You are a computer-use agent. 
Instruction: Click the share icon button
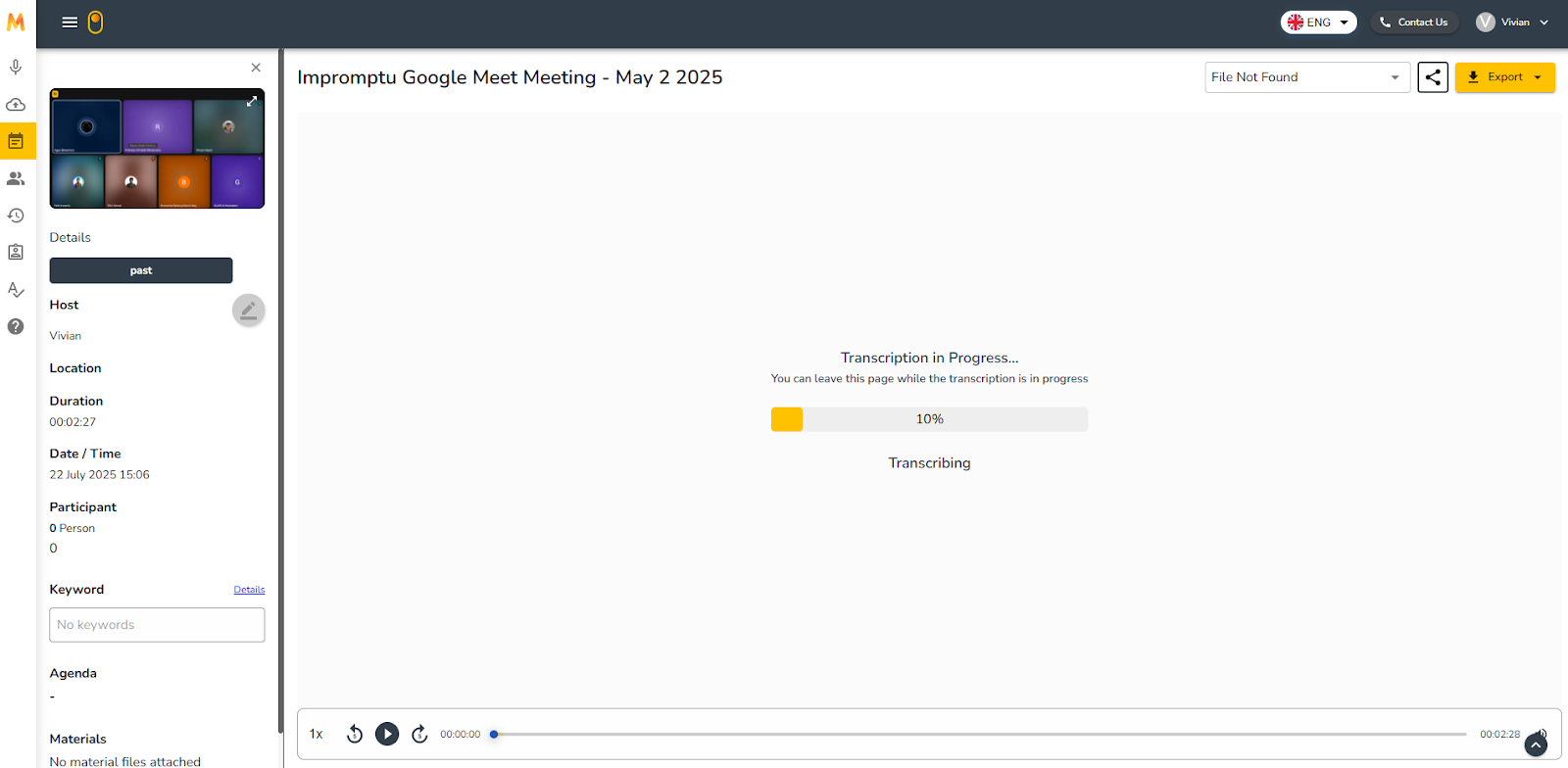click(1433, 77)
